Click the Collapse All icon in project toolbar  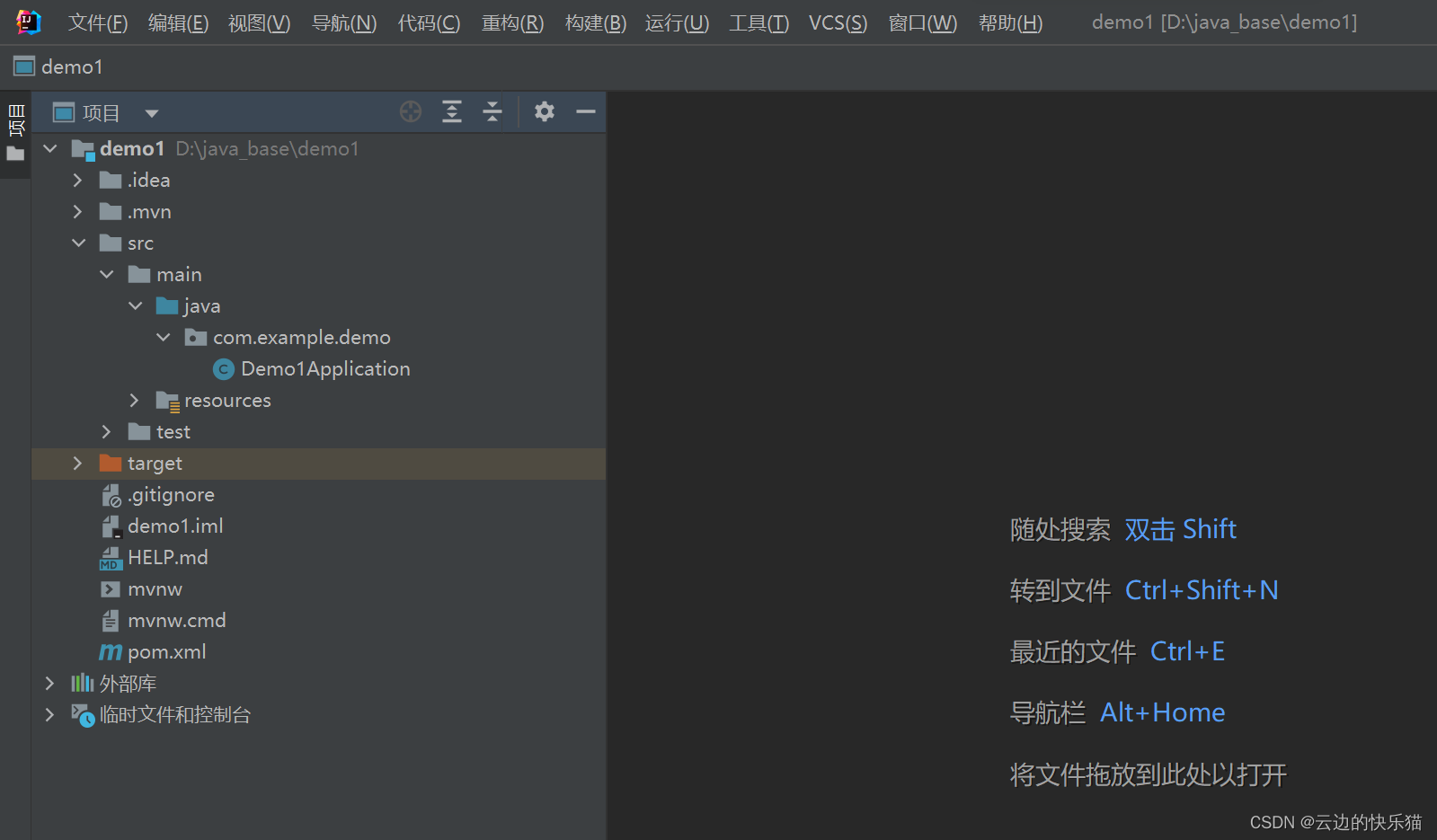point(492,111)
